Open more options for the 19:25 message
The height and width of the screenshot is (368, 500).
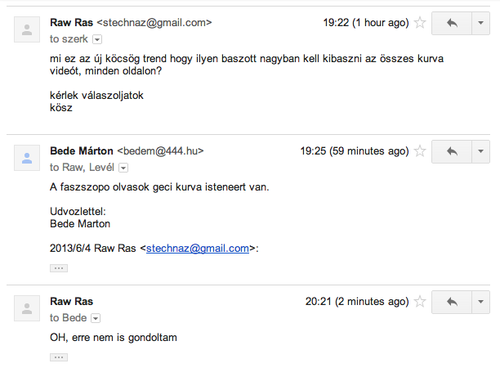[x=481, y=152]
